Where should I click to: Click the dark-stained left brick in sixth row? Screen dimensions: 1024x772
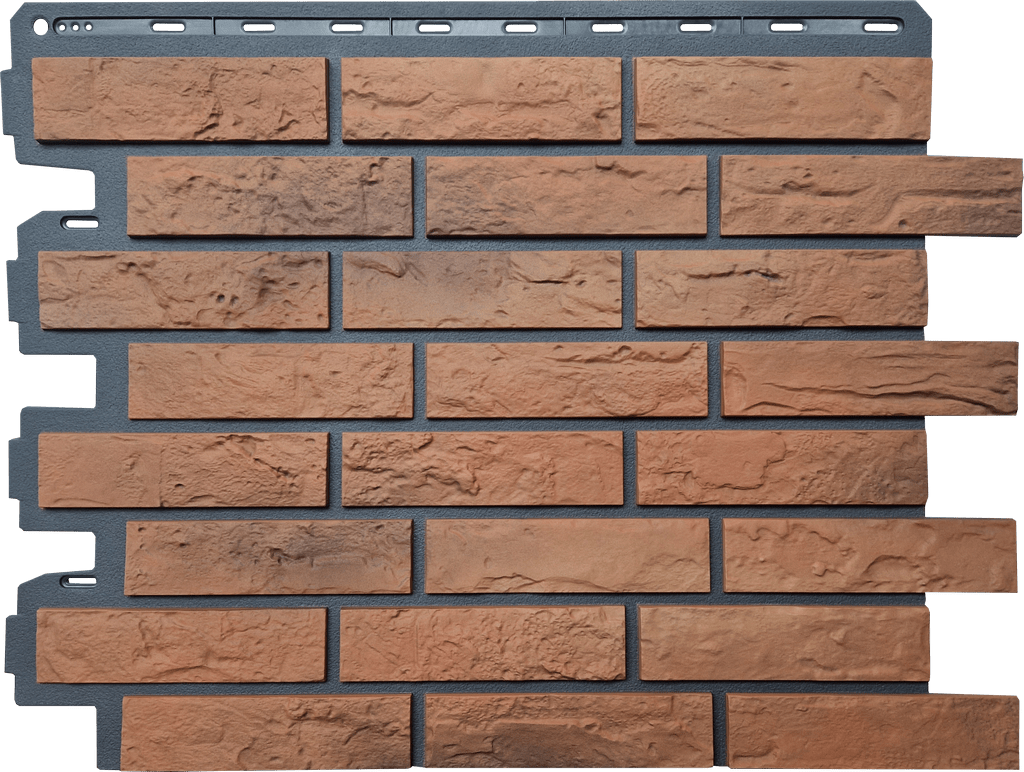pos(268,557)
